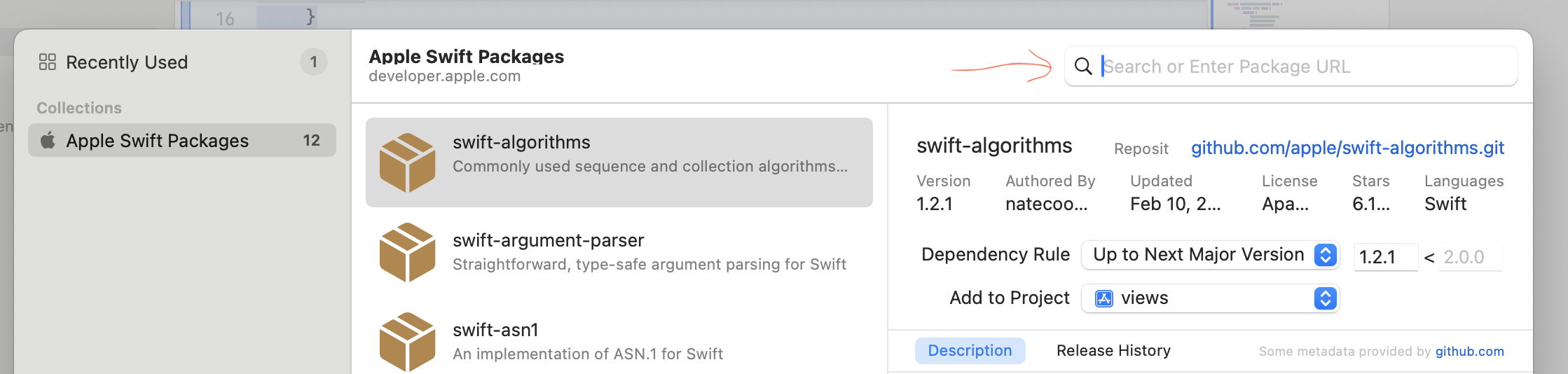Open the Add to Project dropdown
Viewport: 1568px width, 374px height.
click(1210, 298)
